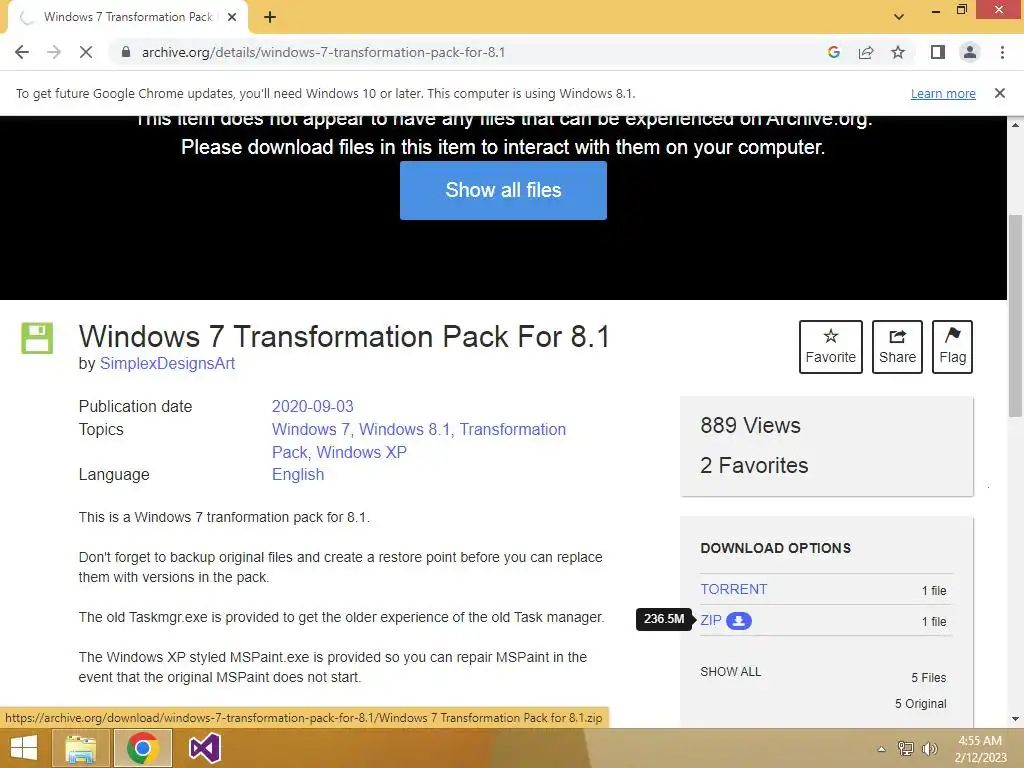Image resolution: width=1024 pixels, height=768 pixels.
Task: Bookmark this page with star icon
Action: tap(898, 52)
